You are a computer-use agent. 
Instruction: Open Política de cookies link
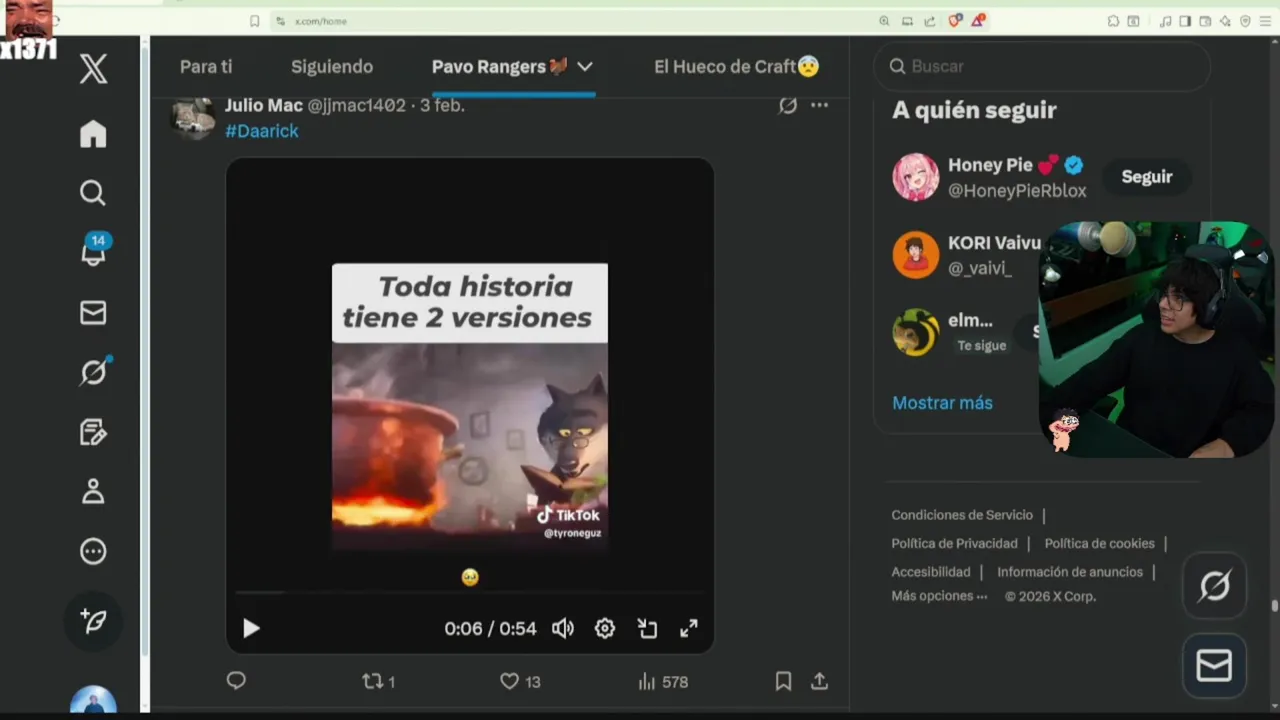[1099, 544]
